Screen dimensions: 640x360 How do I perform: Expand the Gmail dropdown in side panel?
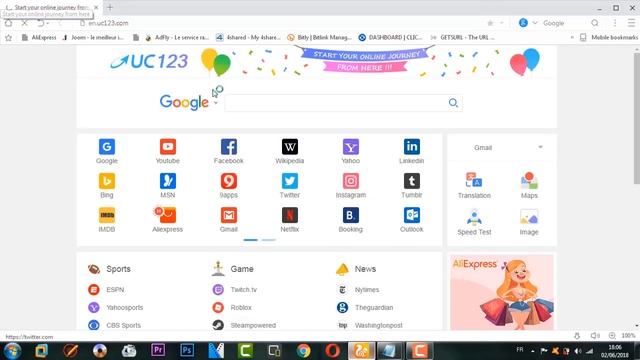(x=540, y=147)
